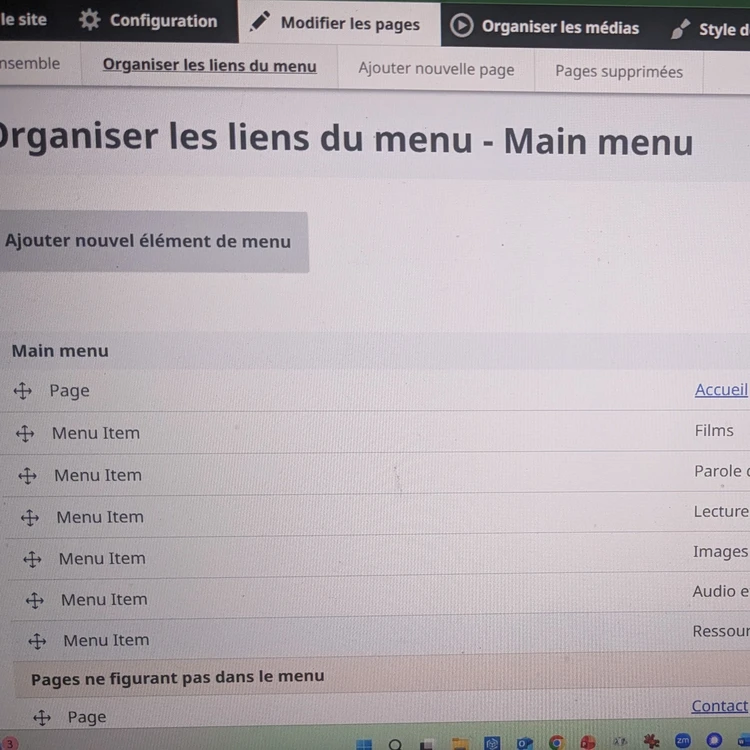The width and height of the screenshot is (750, 750).
Task: Open the Windows Start menu
Action: coord(364,744)
